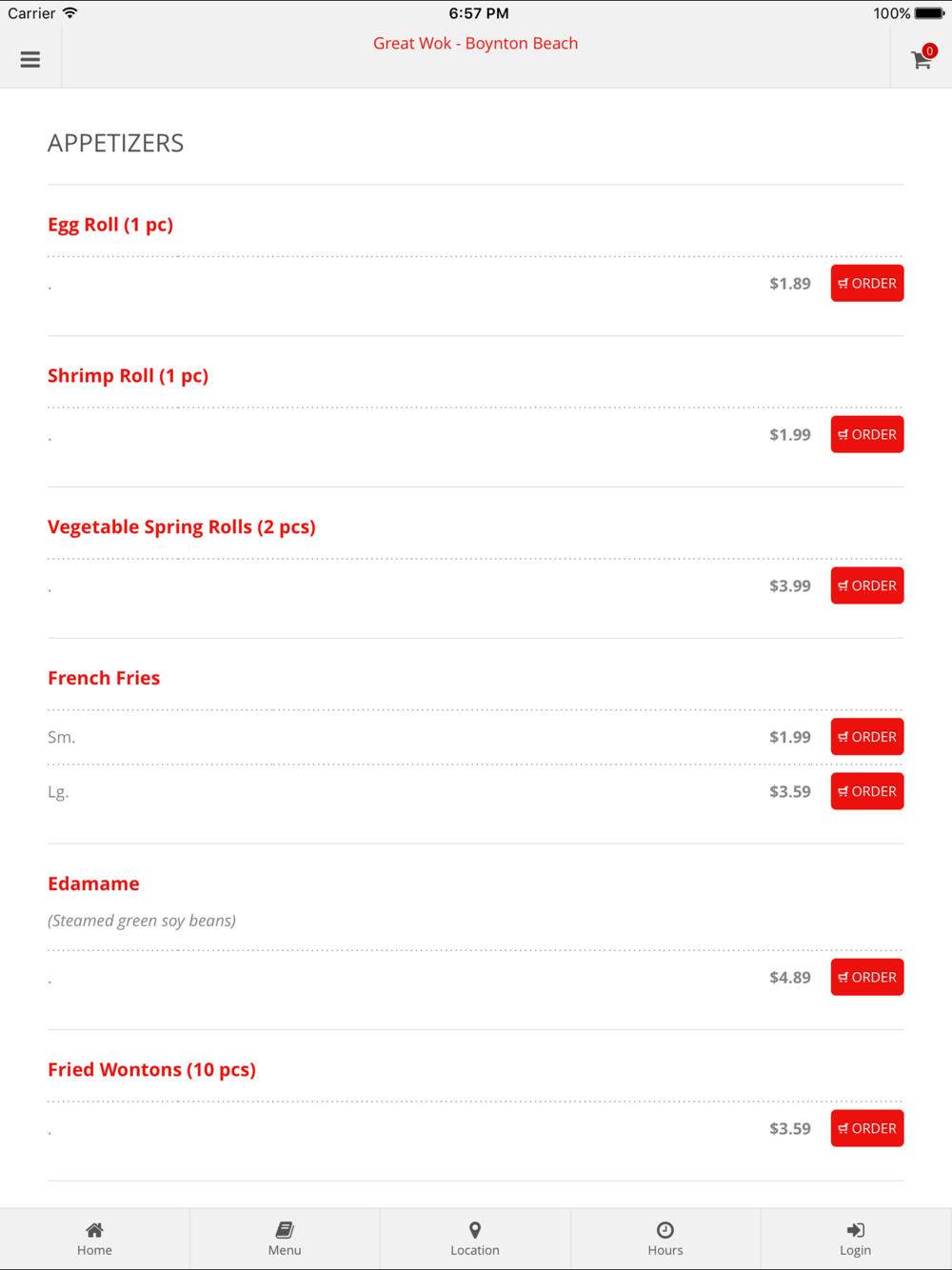
Task: Open the Egg Roll (1 pc) item title
Action: [x=110, y=225]
